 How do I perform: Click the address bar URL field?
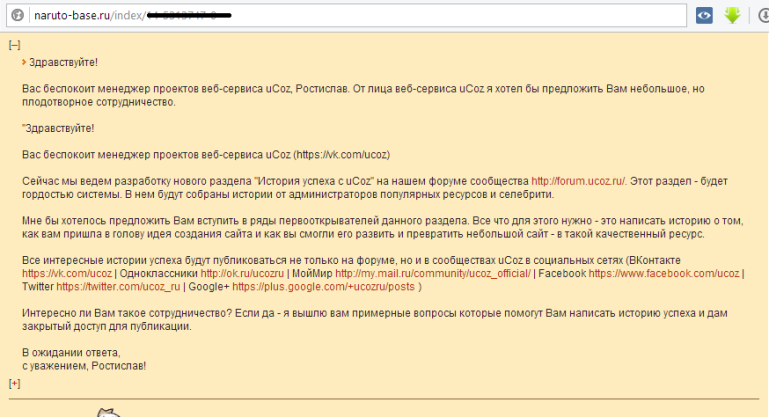(x=346, y=15)
